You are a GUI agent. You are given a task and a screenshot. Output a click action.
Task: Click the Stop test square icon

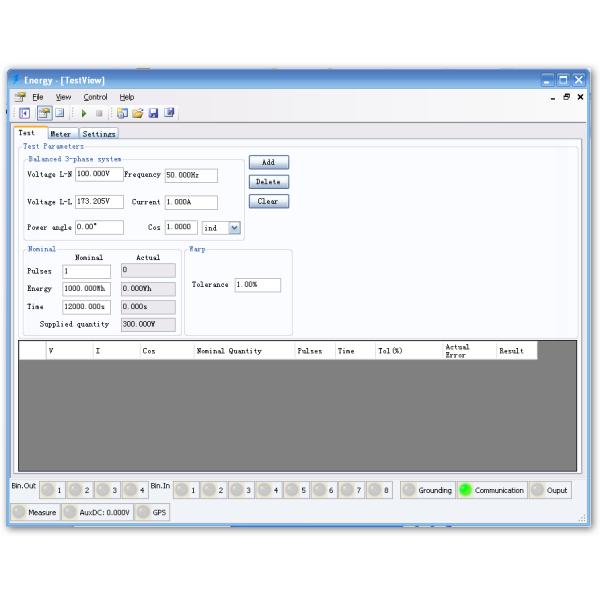point(99,113)
